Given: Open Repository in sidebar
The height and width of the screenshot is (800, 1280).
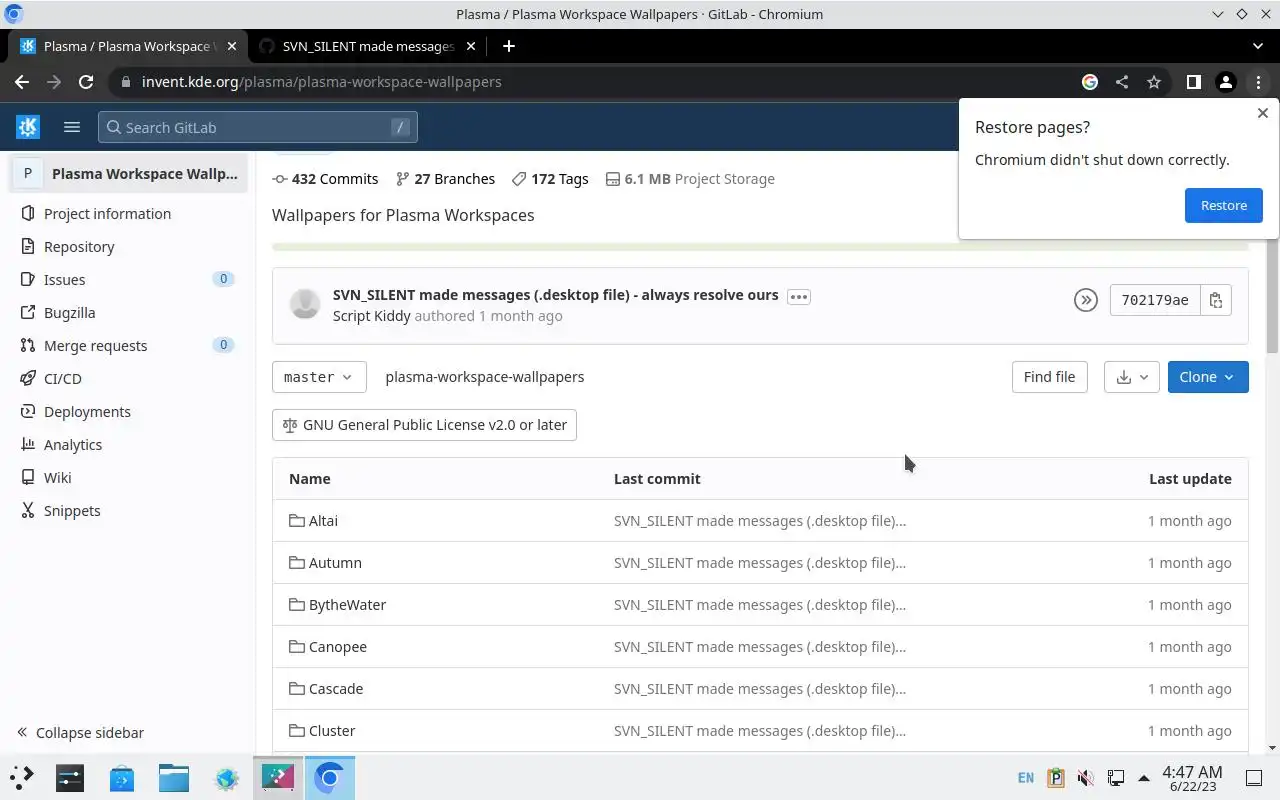Looking at the screenshot, I should [127, 246].
